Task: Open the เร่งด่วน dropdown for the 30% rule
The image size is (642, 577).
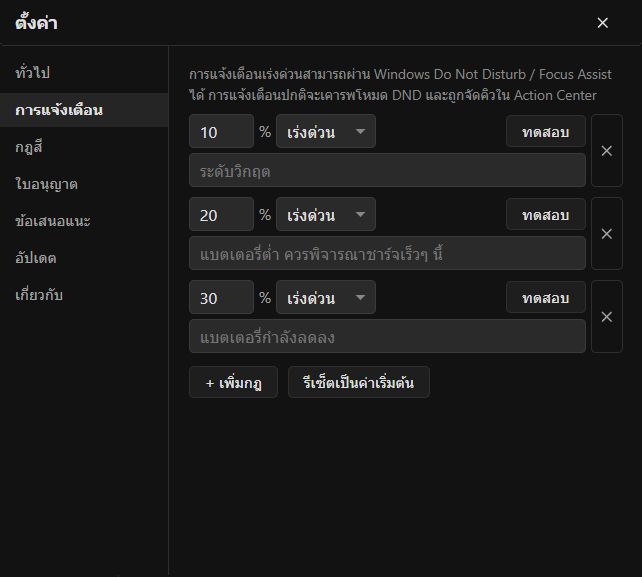Action: 326,297
